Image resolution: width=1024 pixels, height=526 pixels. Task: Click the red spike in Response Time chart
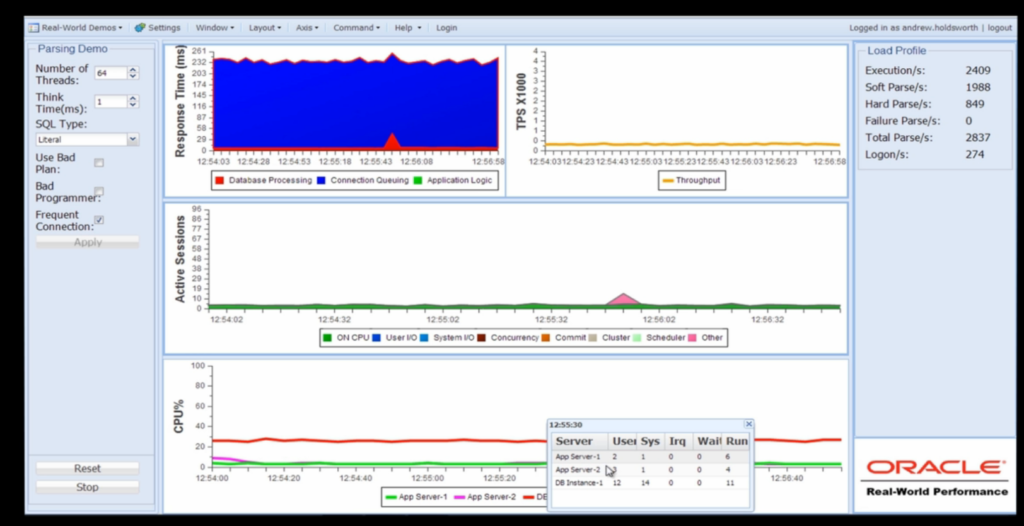tap(391, 141)
